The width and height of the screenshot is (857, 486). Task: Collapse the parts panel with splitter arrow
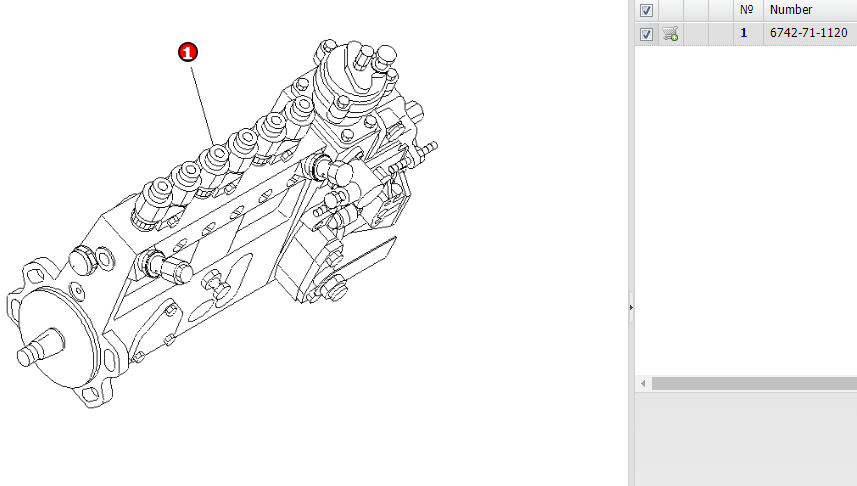[631, 308]
